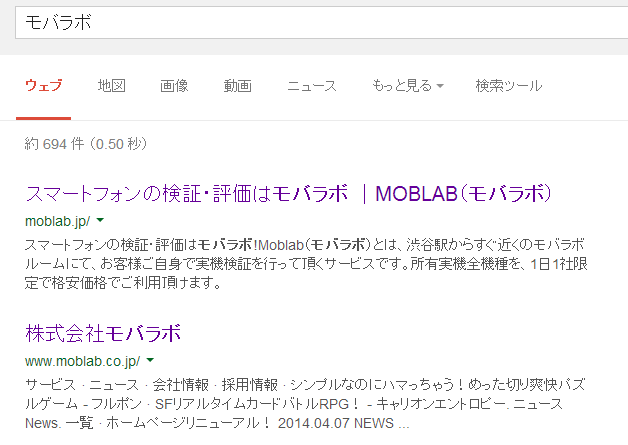Open the スマートフォンの検証・評価はモバラボ result link
The width and height of the screenshot is (628, 445).
pos(288,194)
